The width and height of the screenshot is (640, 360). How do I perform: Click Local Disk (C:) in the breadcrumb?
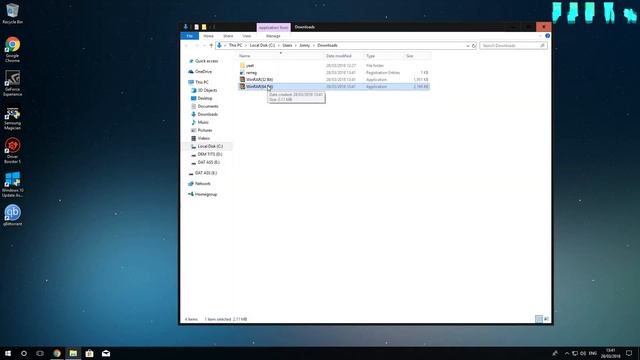point(262,46)
